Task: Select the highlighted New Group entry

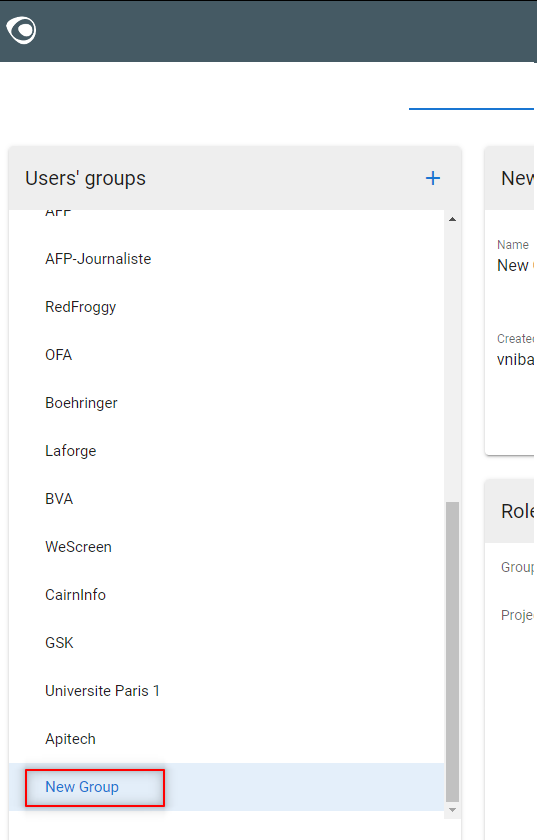Action: 226,787
